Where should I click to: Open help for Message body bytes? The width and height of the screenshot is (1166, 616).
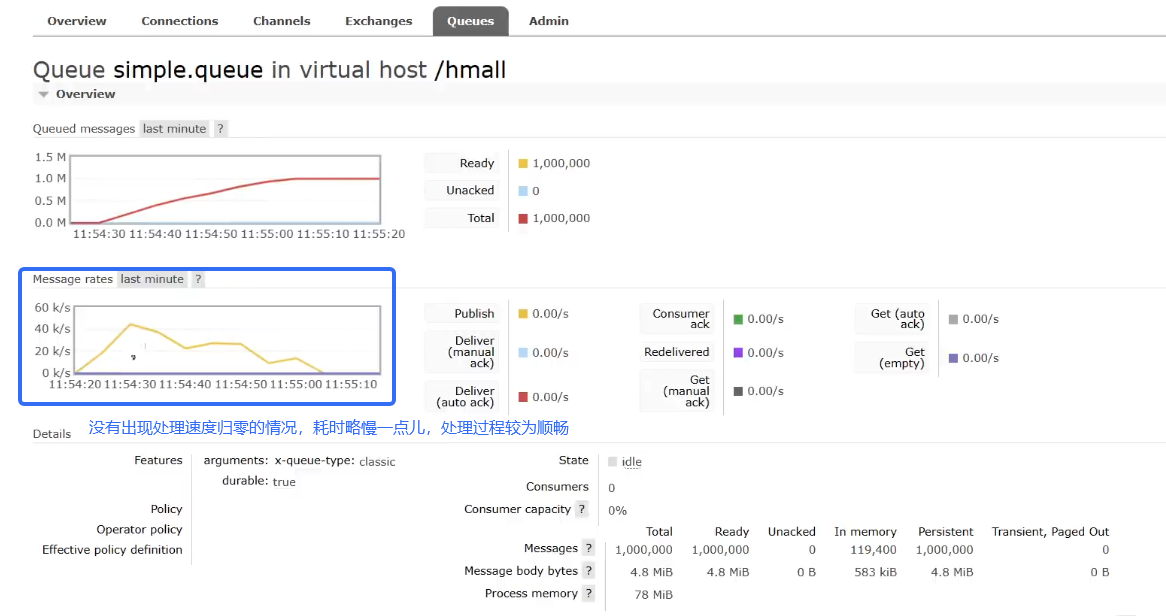[589, 571]
